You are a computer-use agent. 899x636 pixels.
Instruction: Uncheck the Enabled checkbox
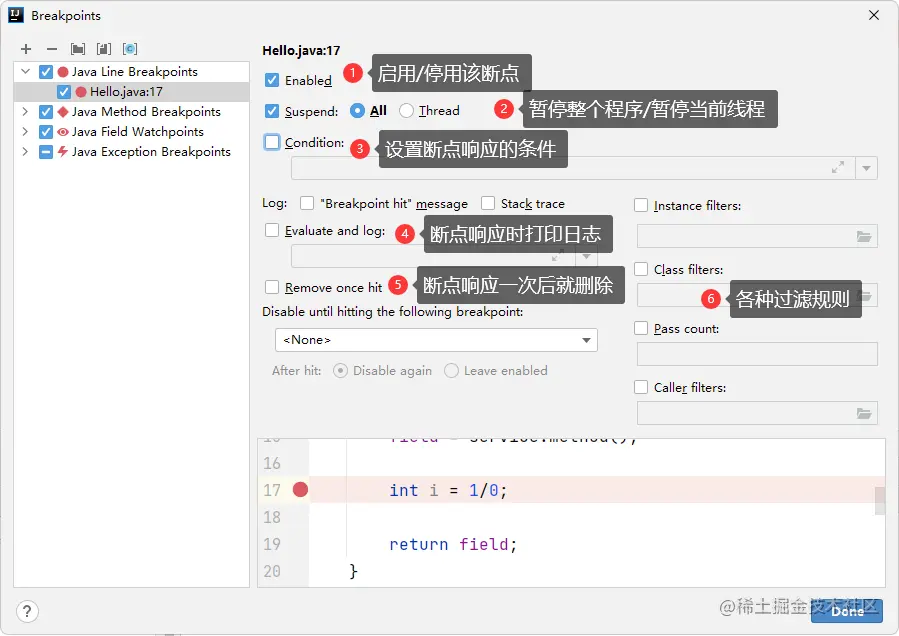point(272,80)
